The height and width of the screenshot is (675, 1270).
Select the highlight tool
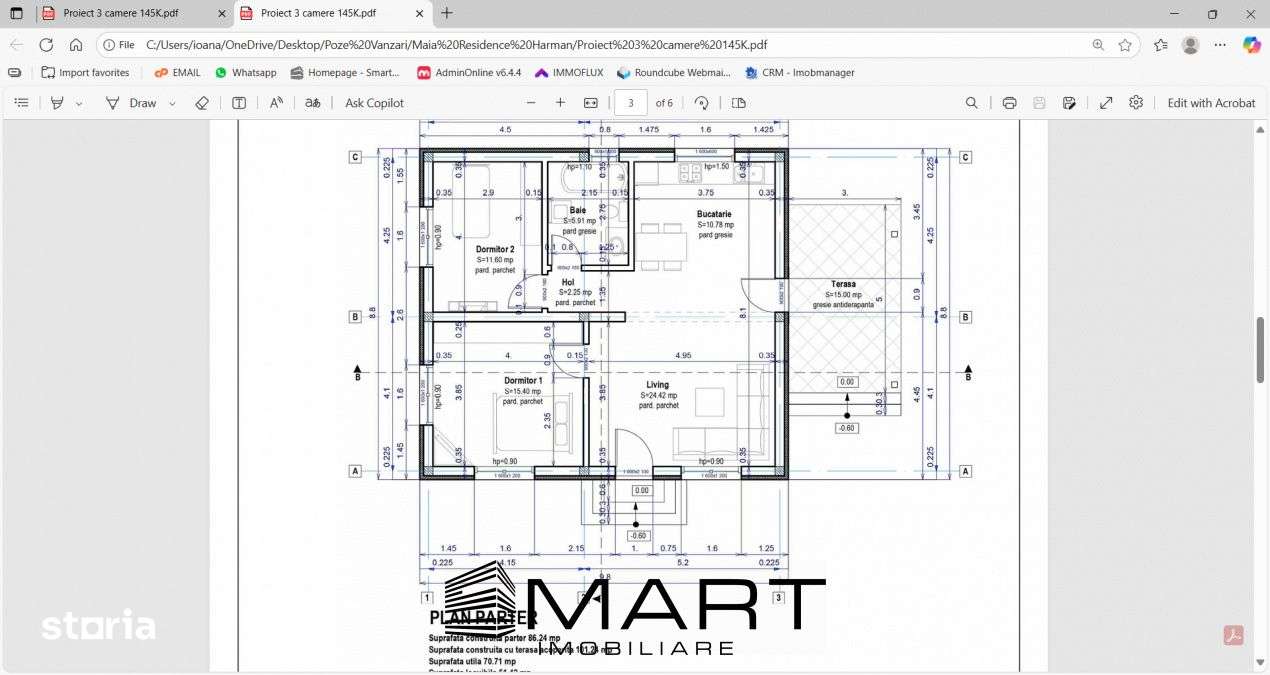coord(57,103)
